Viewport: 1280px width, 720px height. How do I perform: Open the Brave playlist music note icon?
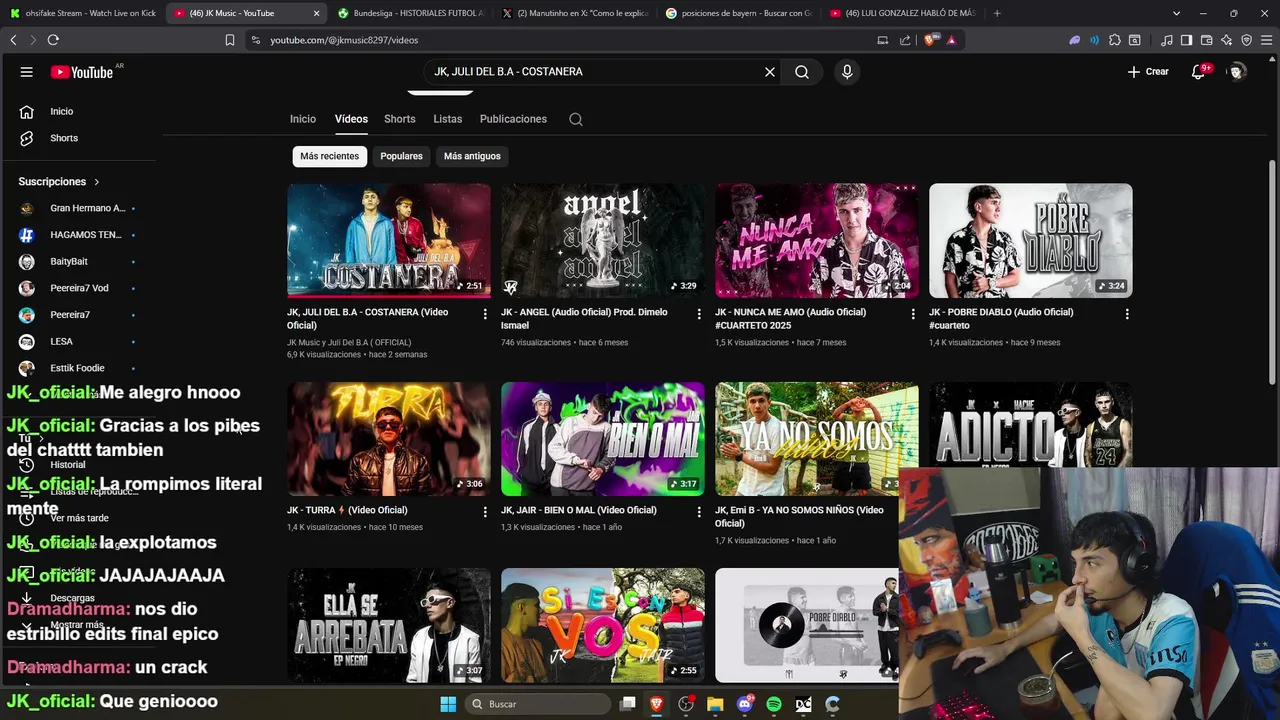[1167, 40]
